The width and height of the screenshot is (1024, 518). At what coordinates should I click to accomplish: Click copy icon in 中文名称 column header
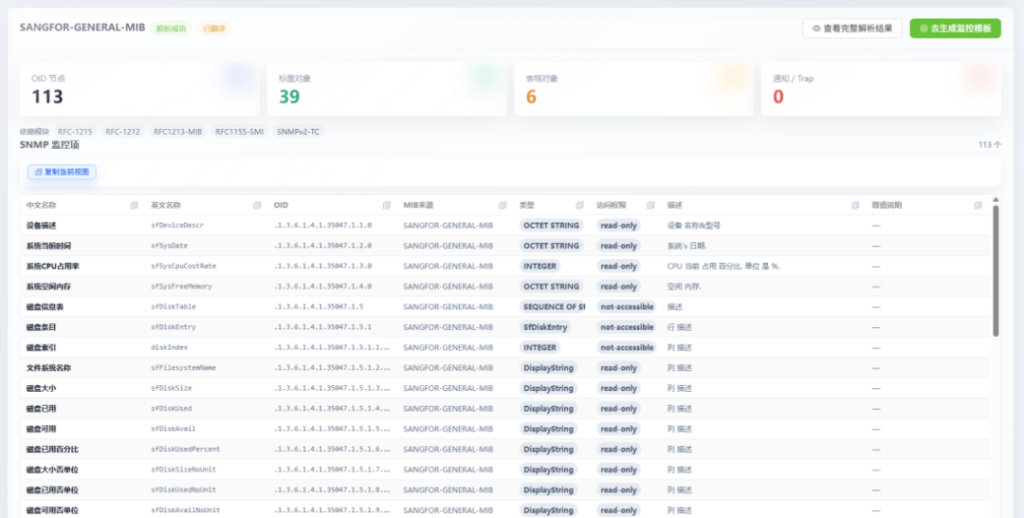pos(134,205)
